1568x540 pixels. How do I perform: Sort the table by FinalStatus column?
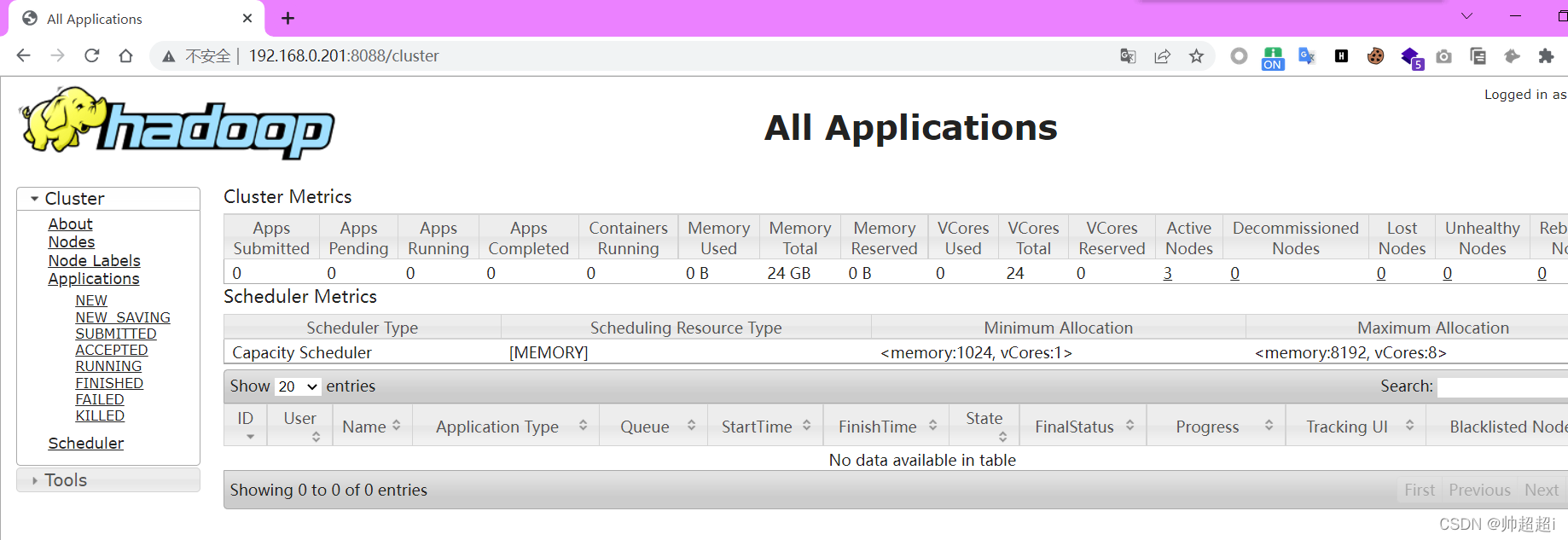point(1083,426)
